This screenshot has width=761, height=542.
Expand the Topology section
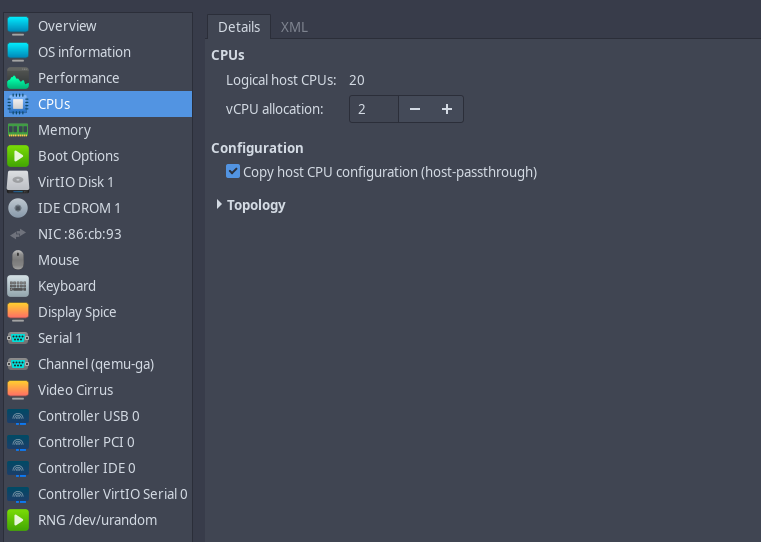(219, 205)
